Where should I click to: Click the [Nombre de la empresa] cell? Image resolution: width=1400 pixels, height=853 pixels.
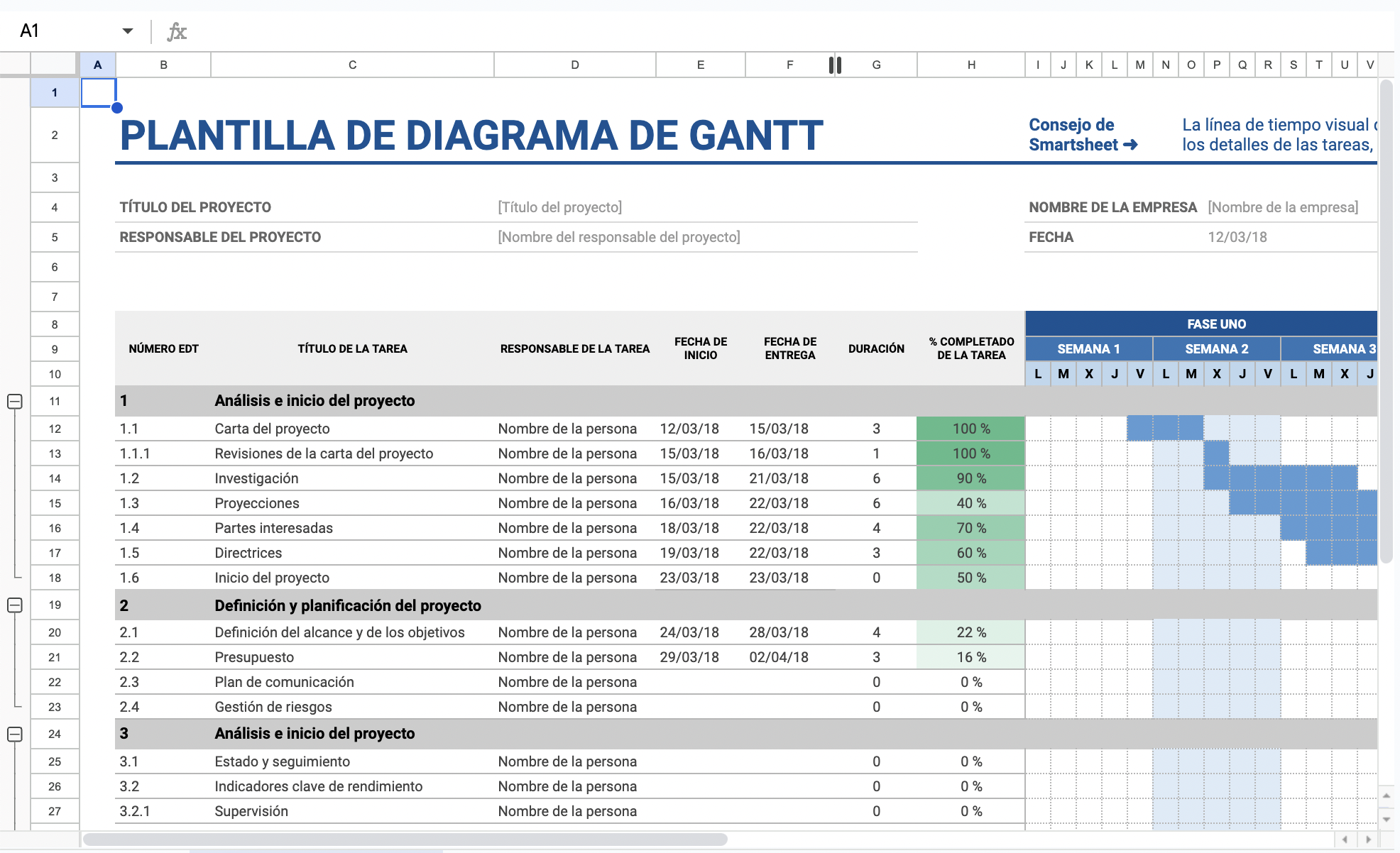1283,207
